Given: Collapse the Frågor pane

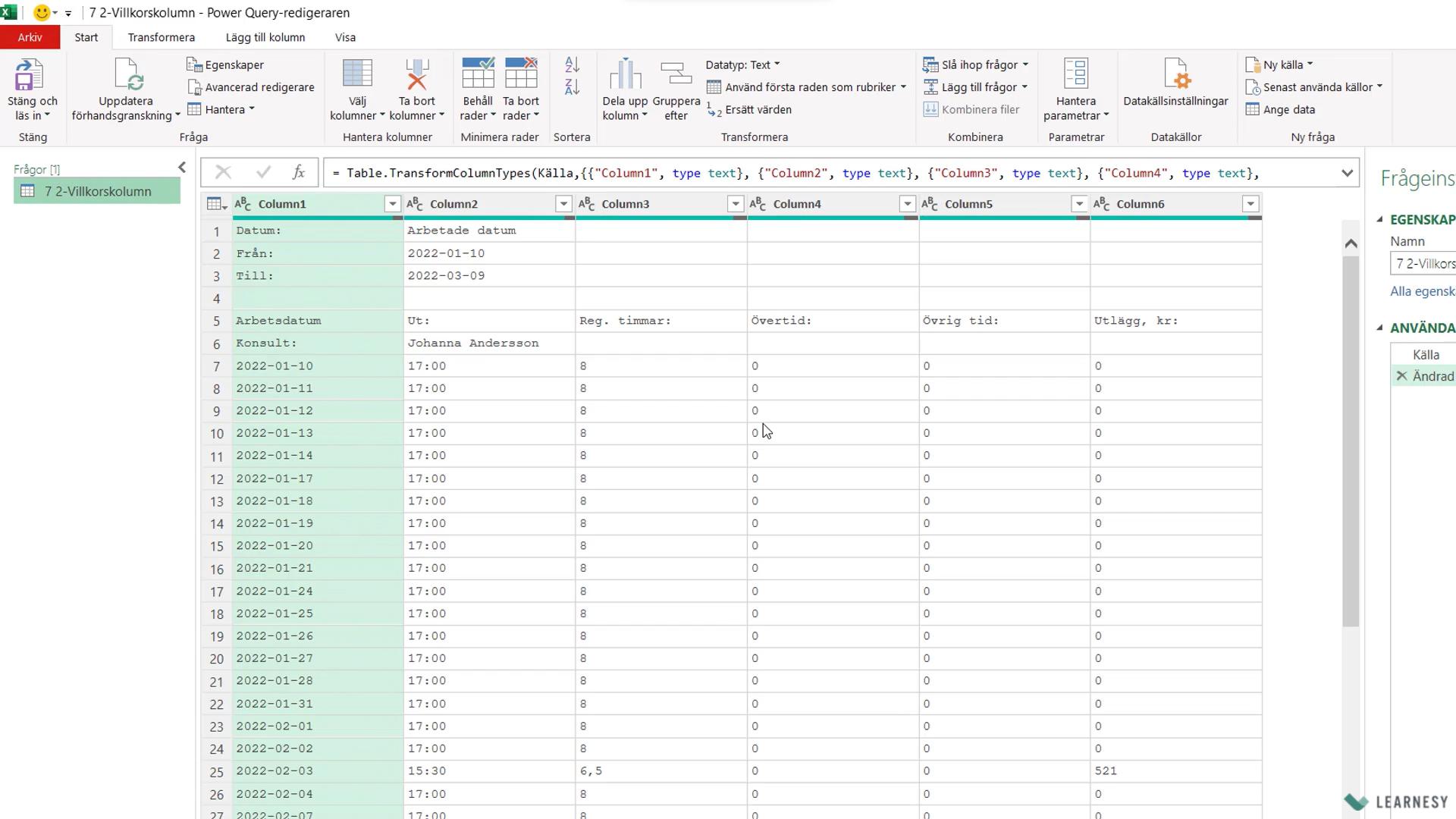Looking at the screenshot, I should [182, 168].
